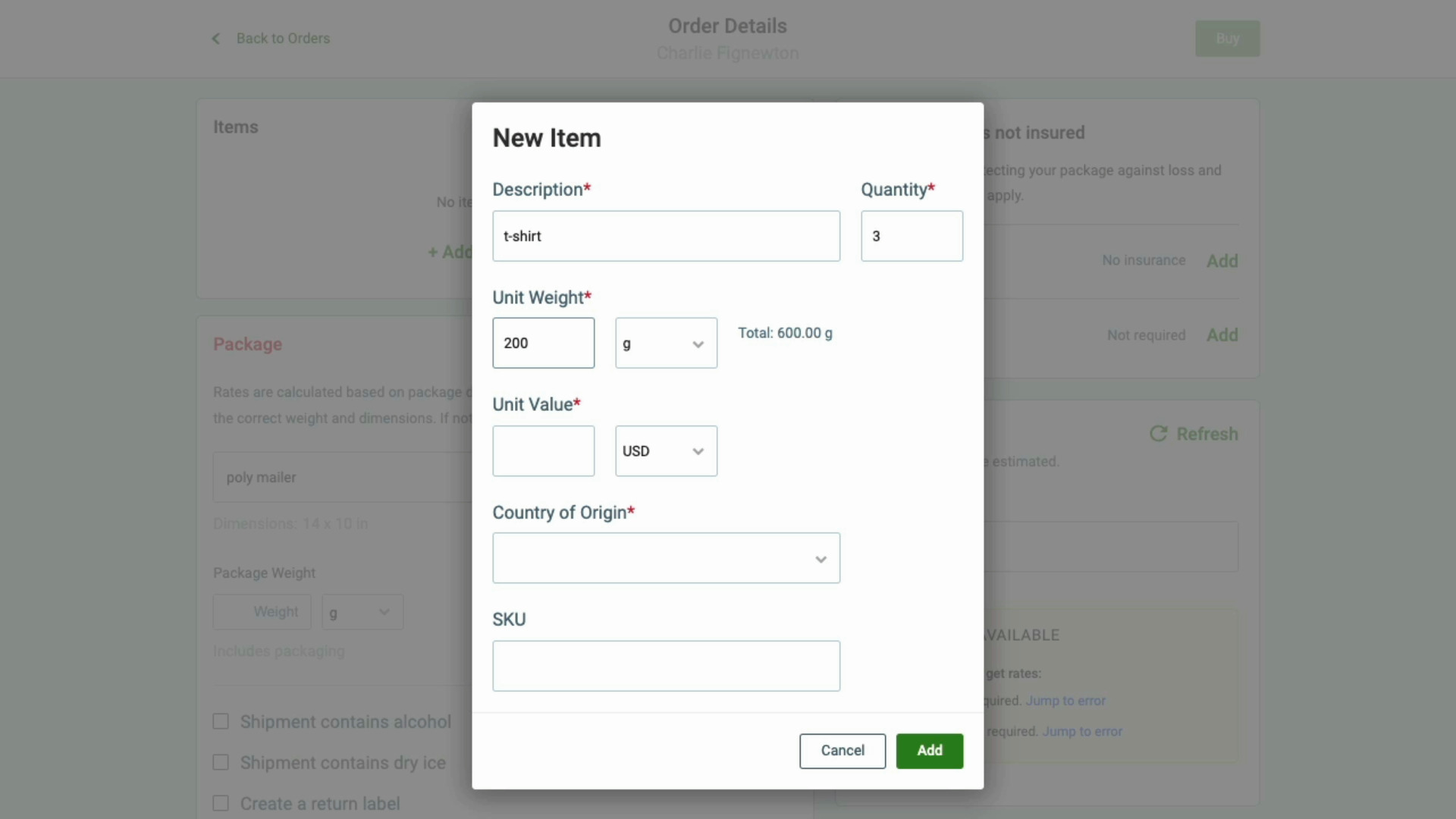Open the unit weight g dropdown in dialog
This screenshot has height=819, width=1456.
point(666,344)
